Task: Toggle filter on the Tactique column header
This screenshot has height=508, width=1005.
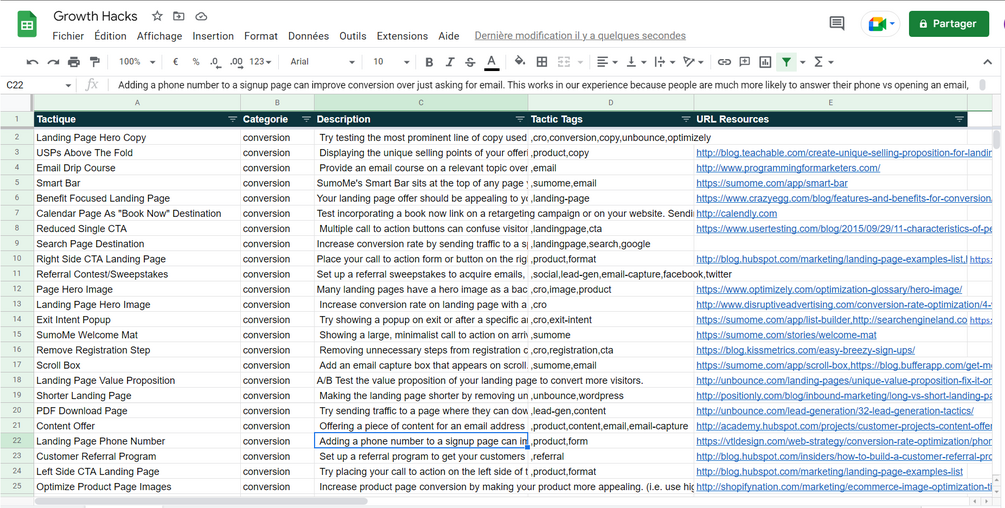Action: (232, 119)
